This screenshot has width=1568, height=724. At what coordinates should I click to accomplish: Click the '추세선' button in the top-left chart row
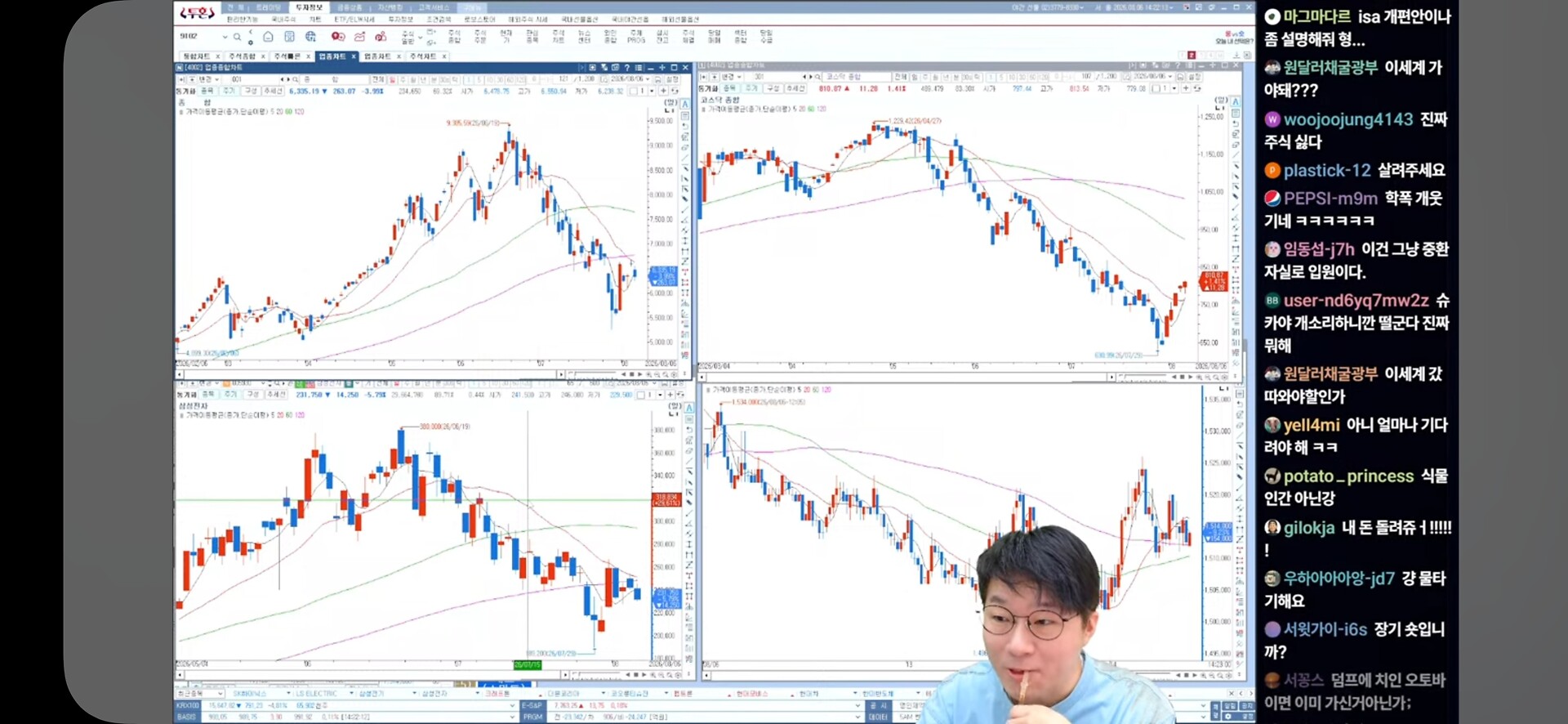coord(273,91)
